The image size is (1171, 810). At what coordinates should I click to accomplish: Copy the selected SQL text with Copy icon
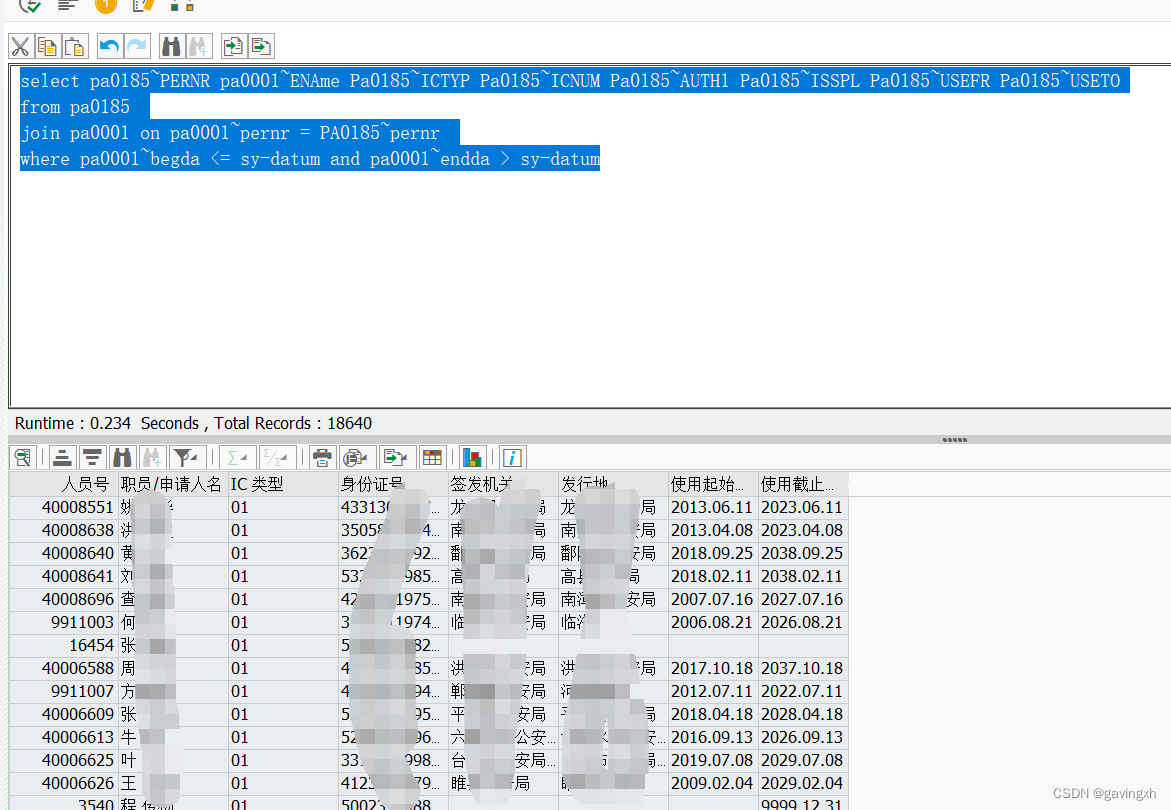click(46, 46)
